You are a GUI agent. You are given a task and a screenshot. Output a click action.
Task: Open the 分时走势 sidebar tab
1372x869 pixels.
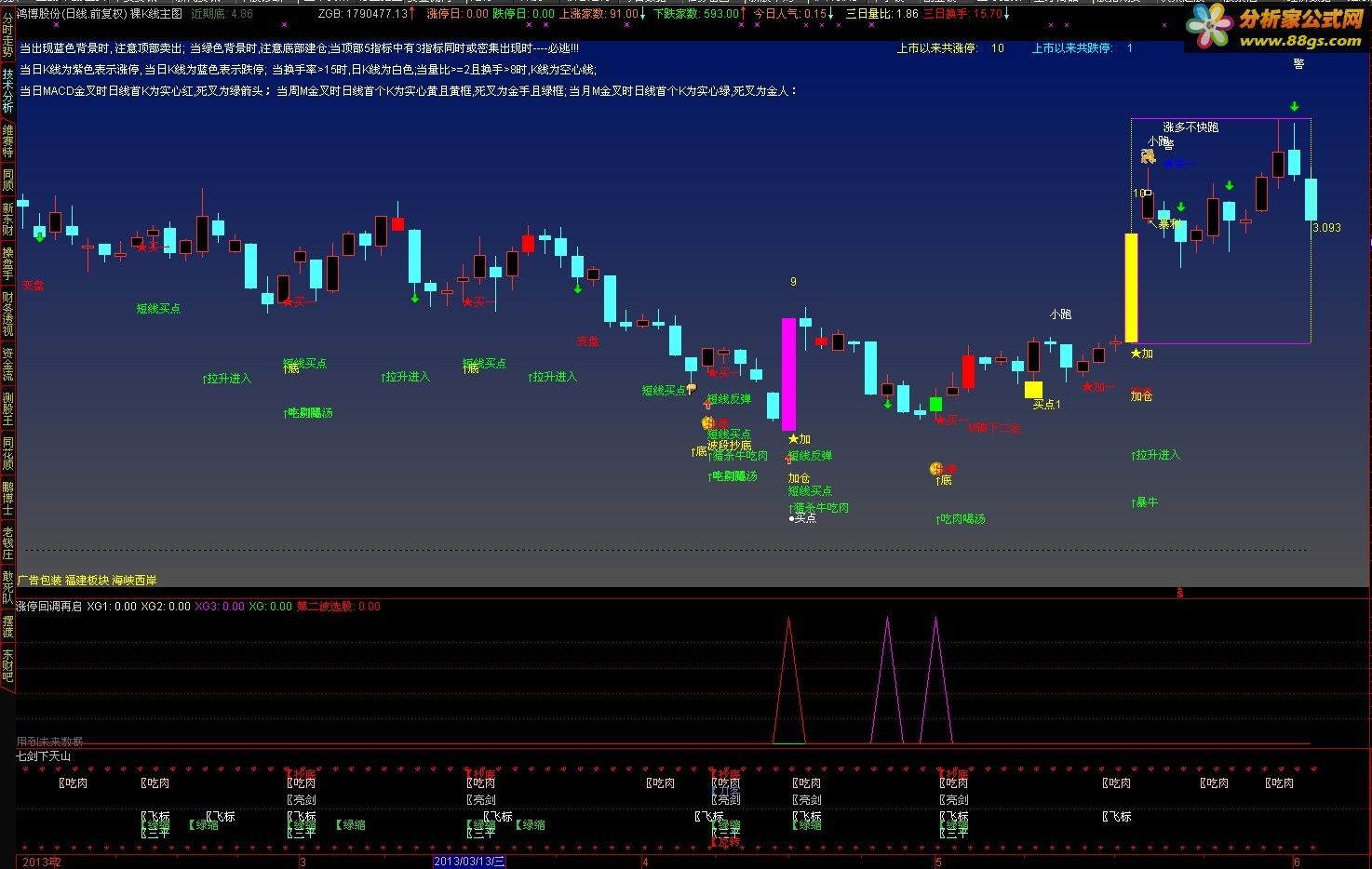7,37
